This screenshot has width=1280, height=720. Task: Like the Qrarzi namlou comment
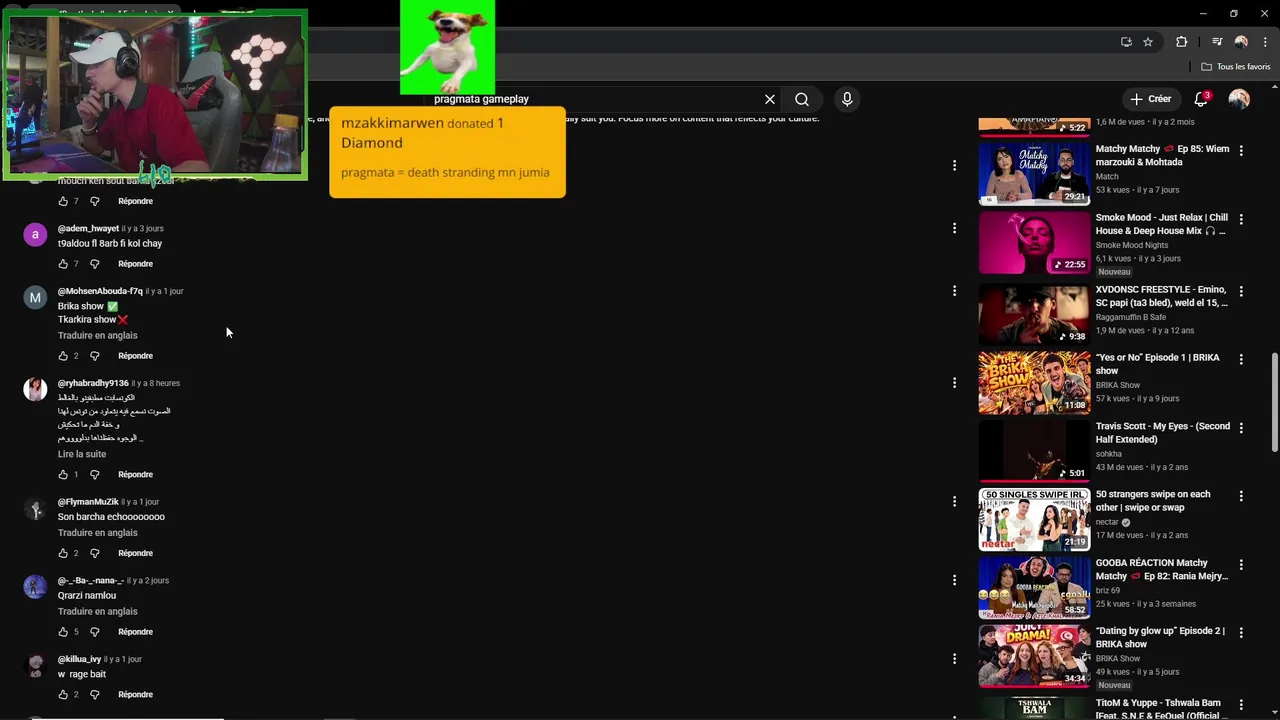click(x=63, y=632)
